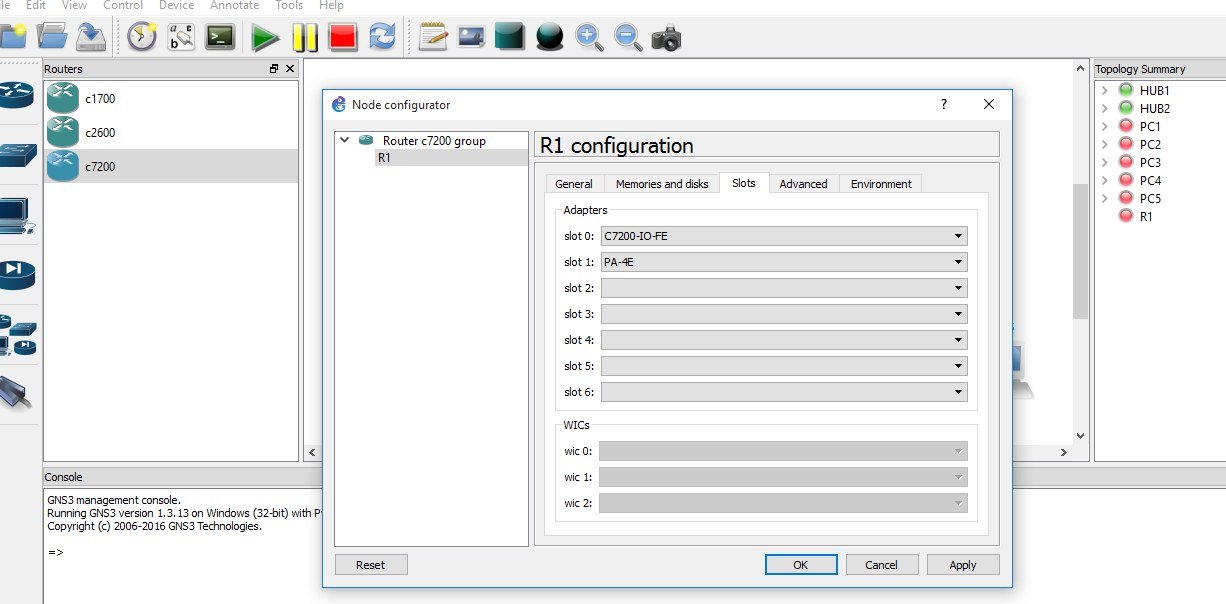Draw an ellipse tool icon
The height and width of the screenshot is (604, 1226).
(550, 37)
